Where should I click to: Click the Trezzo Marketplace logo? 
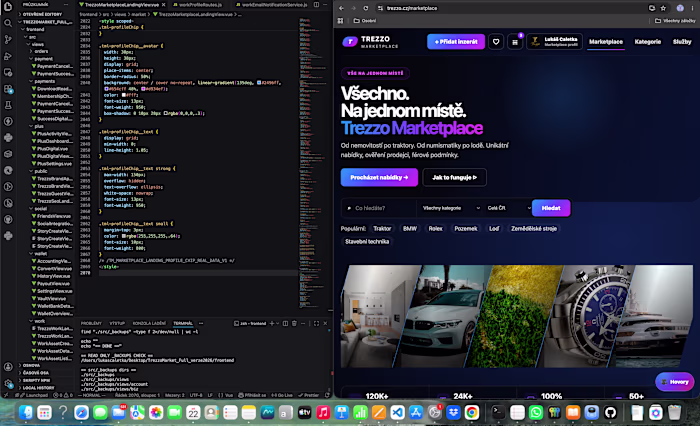[x=370, y=42]
